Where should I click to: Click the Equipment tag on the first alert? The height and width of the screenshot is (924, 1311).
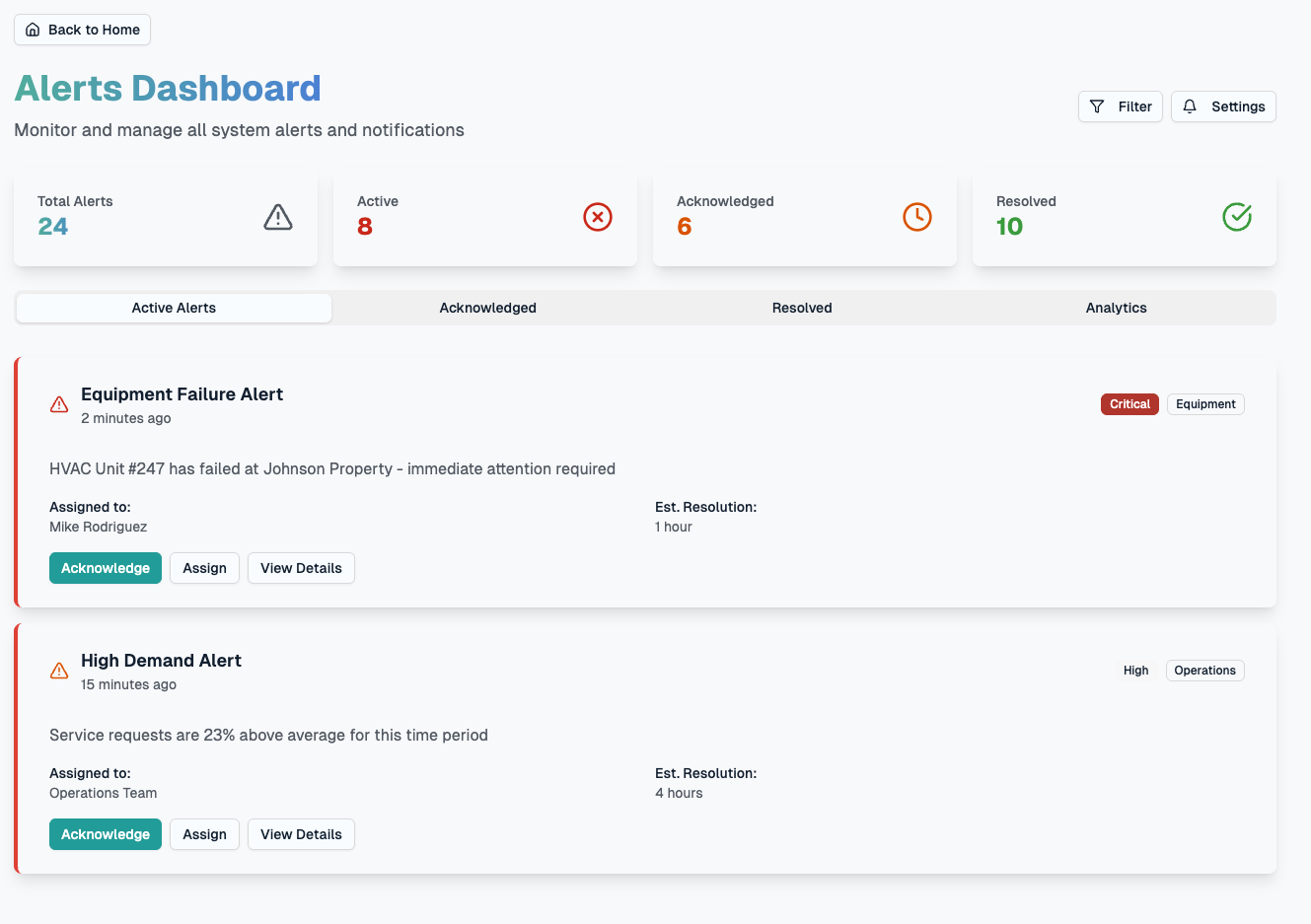pyautogui.click(x=1205, y=404)
